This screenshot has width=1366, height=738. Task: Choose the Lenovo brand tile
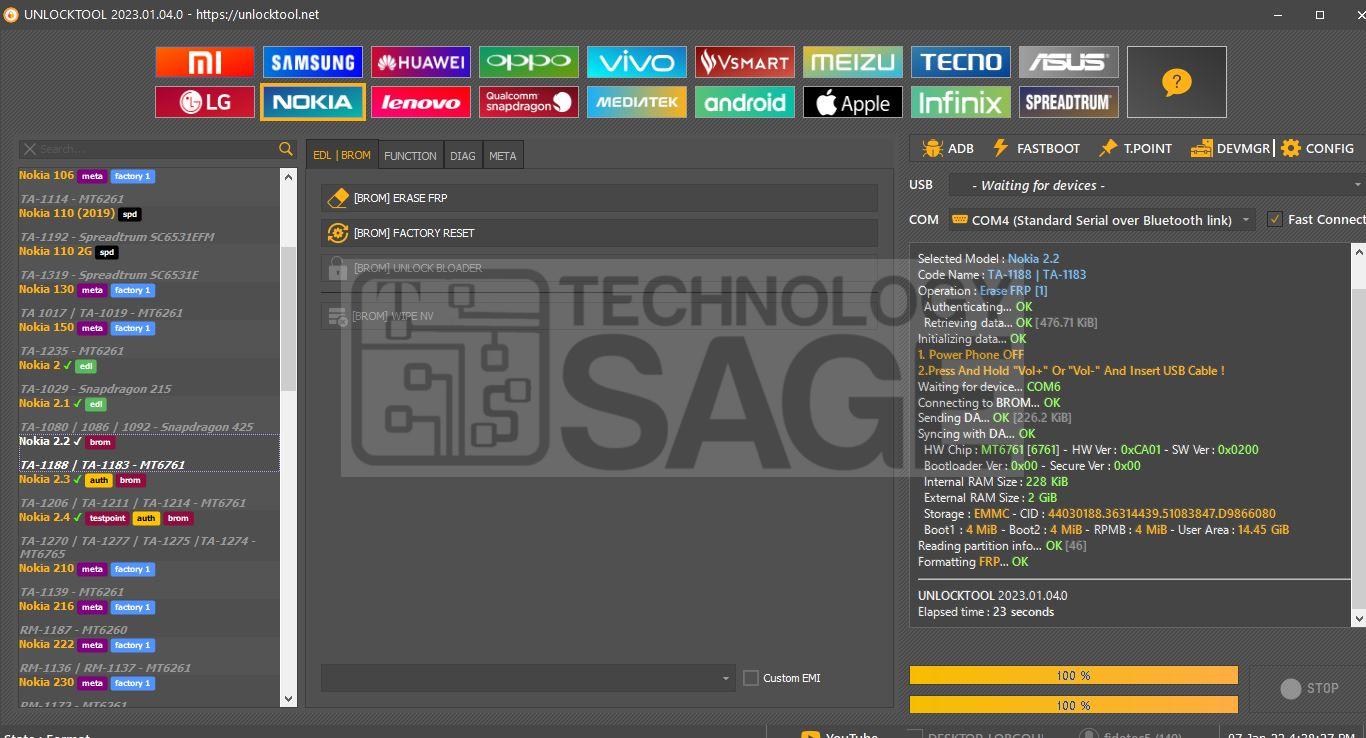click(421, 102)
